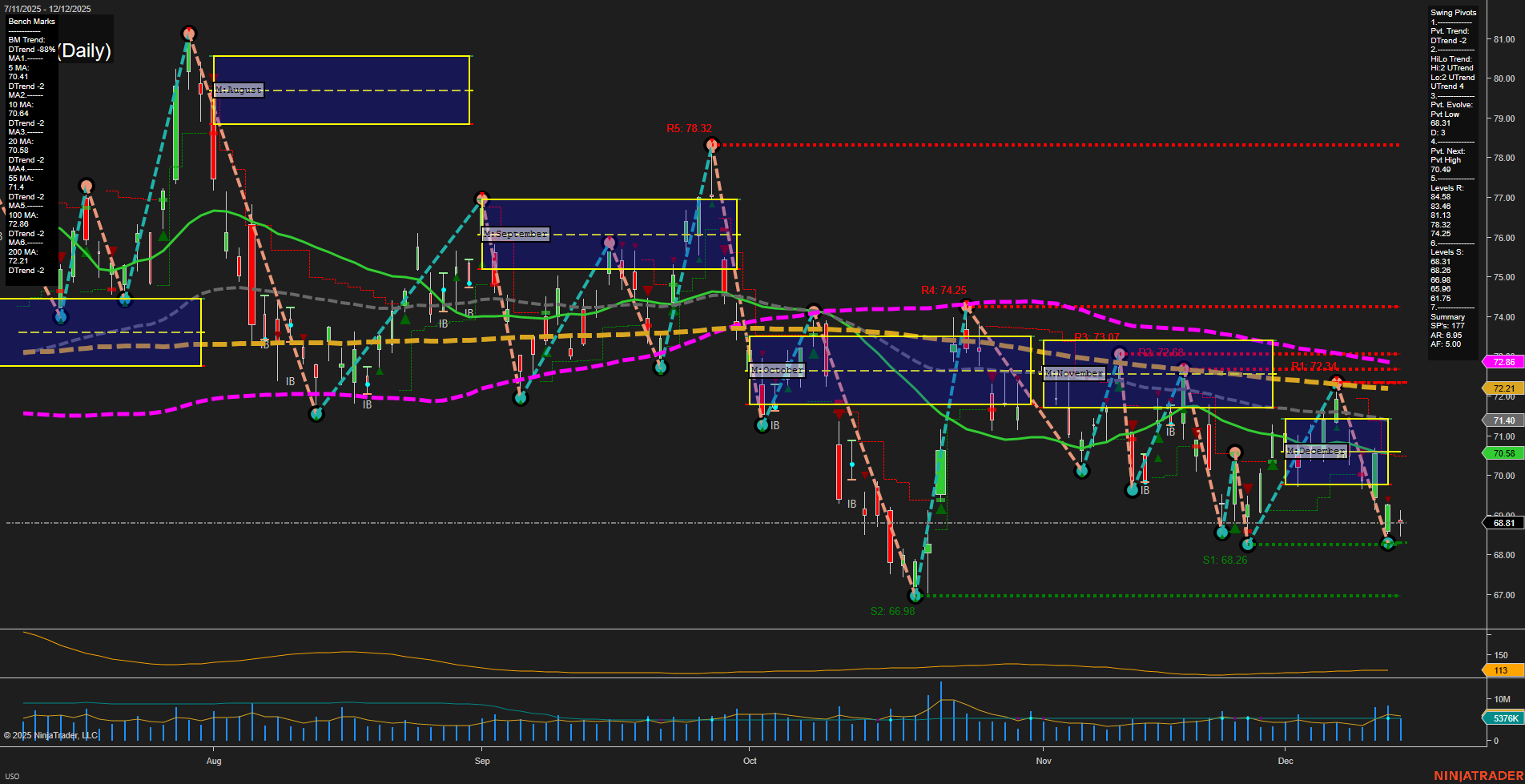Collapse the M:November region box label
The height and width of the screenshot is (784, 1525).
1074,373
